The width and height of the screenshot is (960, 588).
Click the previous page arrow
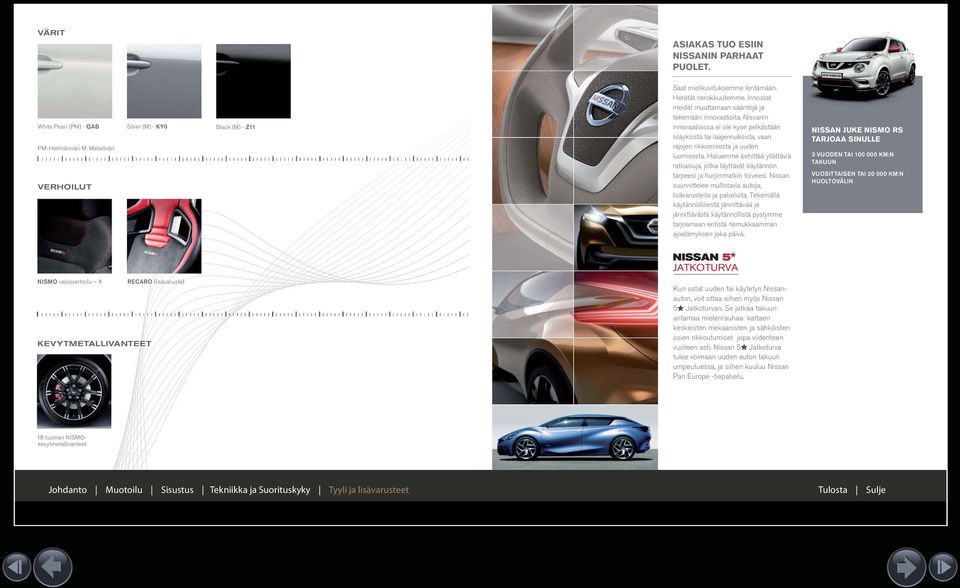click(53, 567)
